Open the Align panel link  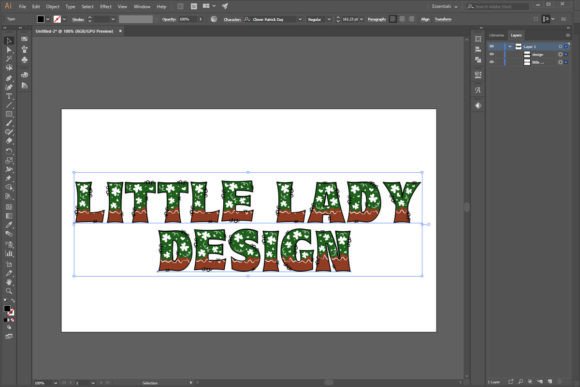[x=425, y=19]
